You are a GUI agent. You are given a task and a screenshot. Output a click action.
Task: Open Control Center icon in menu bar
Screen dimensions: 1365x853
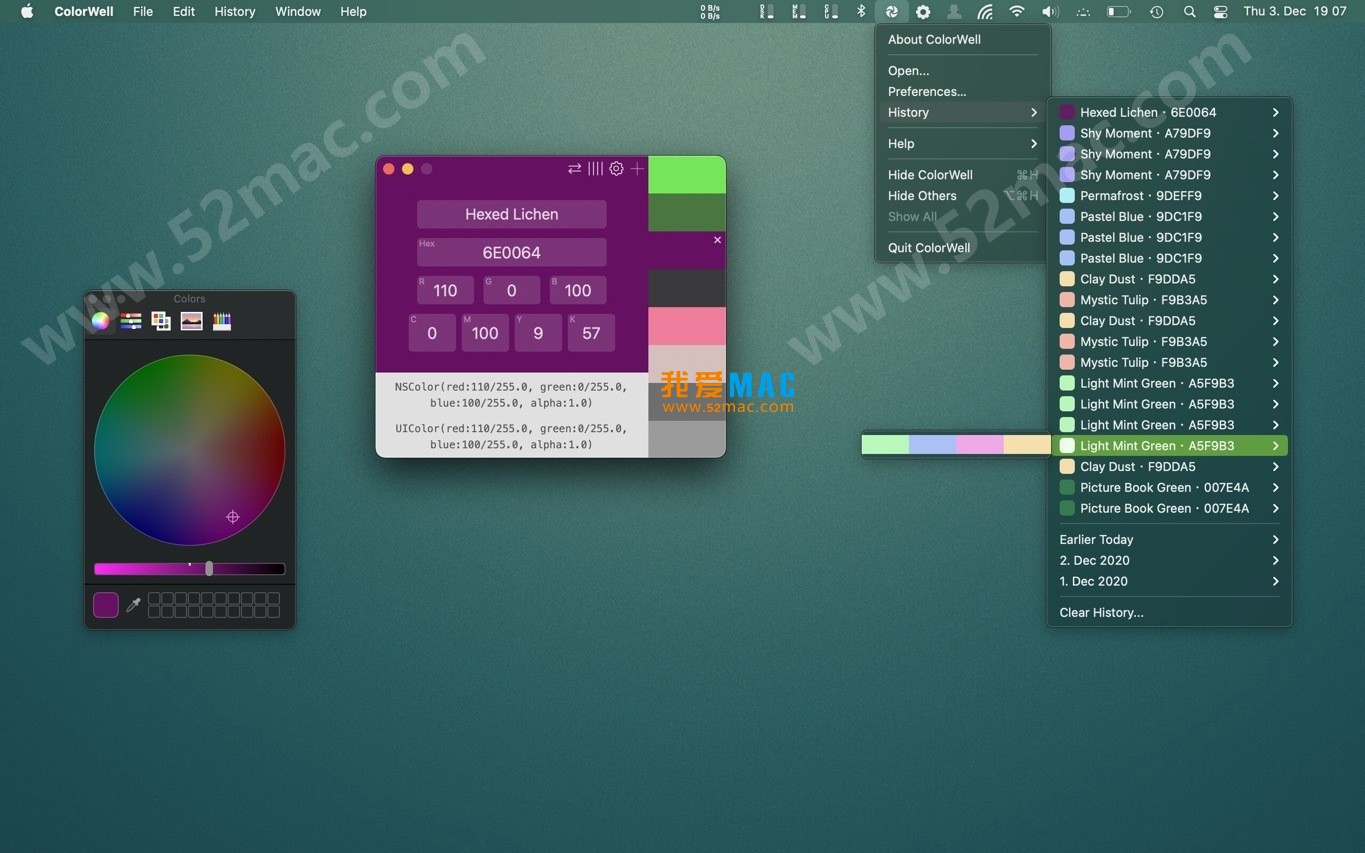[1220, 12]
